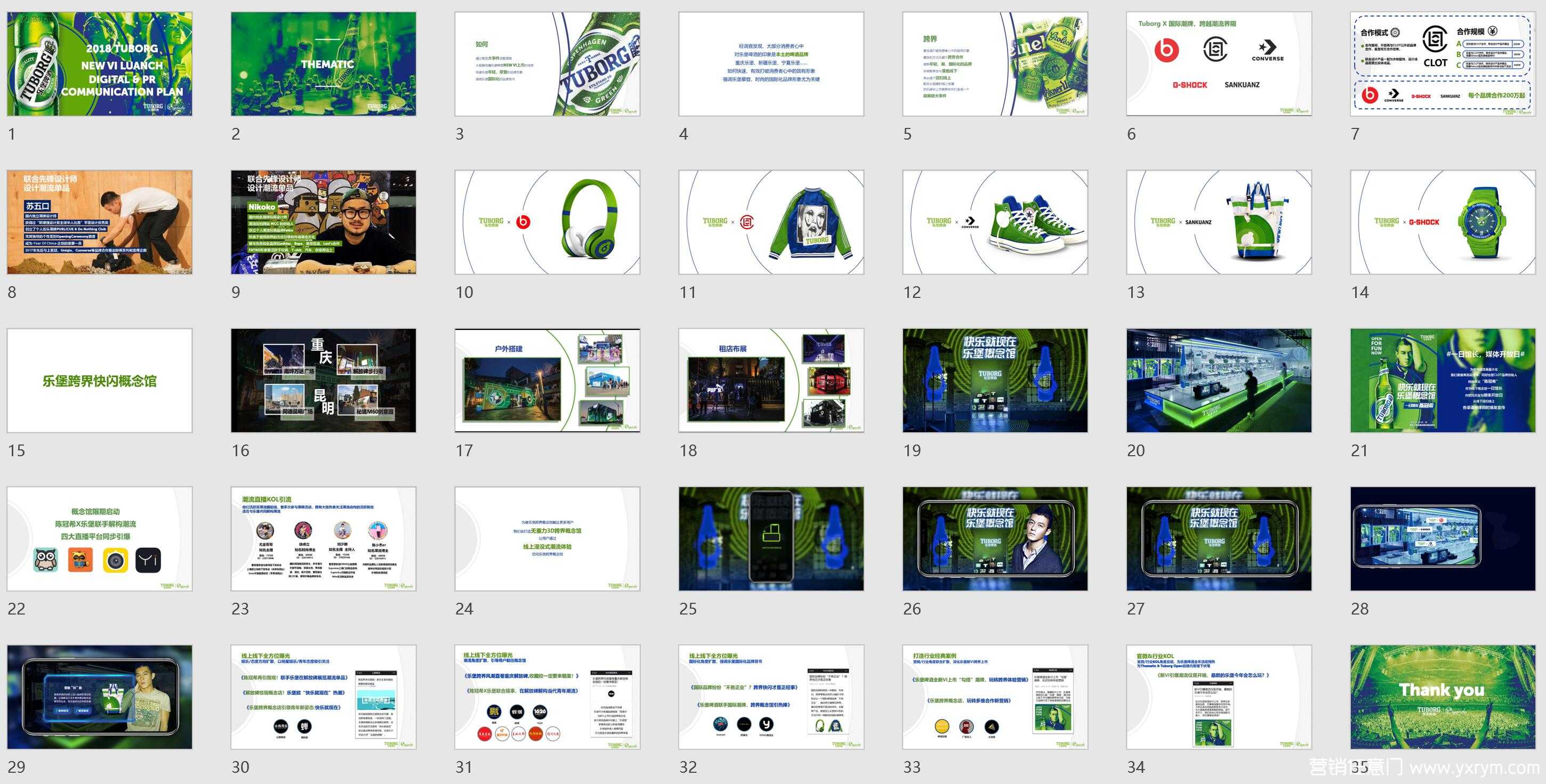Click slide number label 29

click(x=17, y=767)
